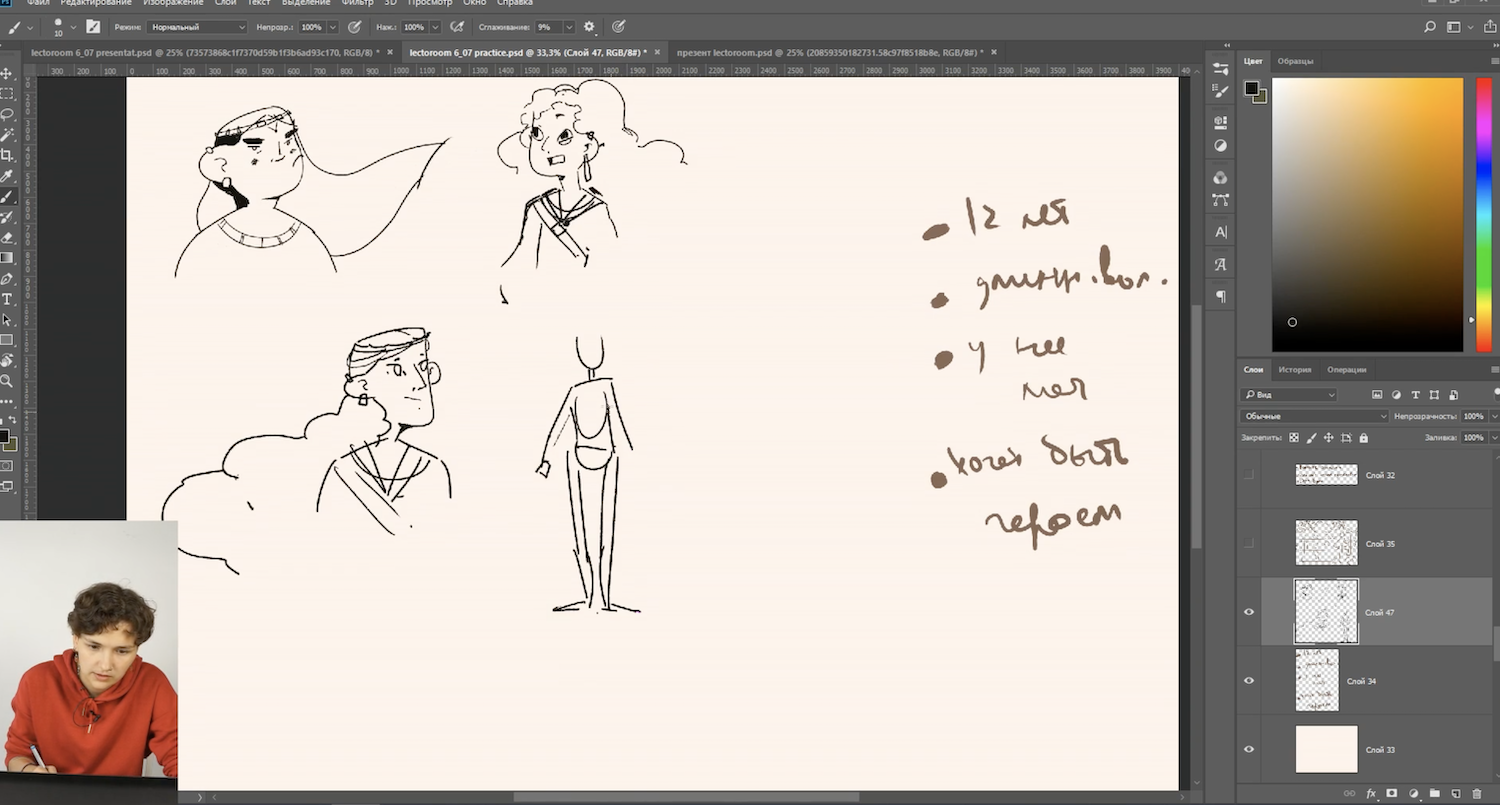Show layer Слой 35

(1248, 544)
